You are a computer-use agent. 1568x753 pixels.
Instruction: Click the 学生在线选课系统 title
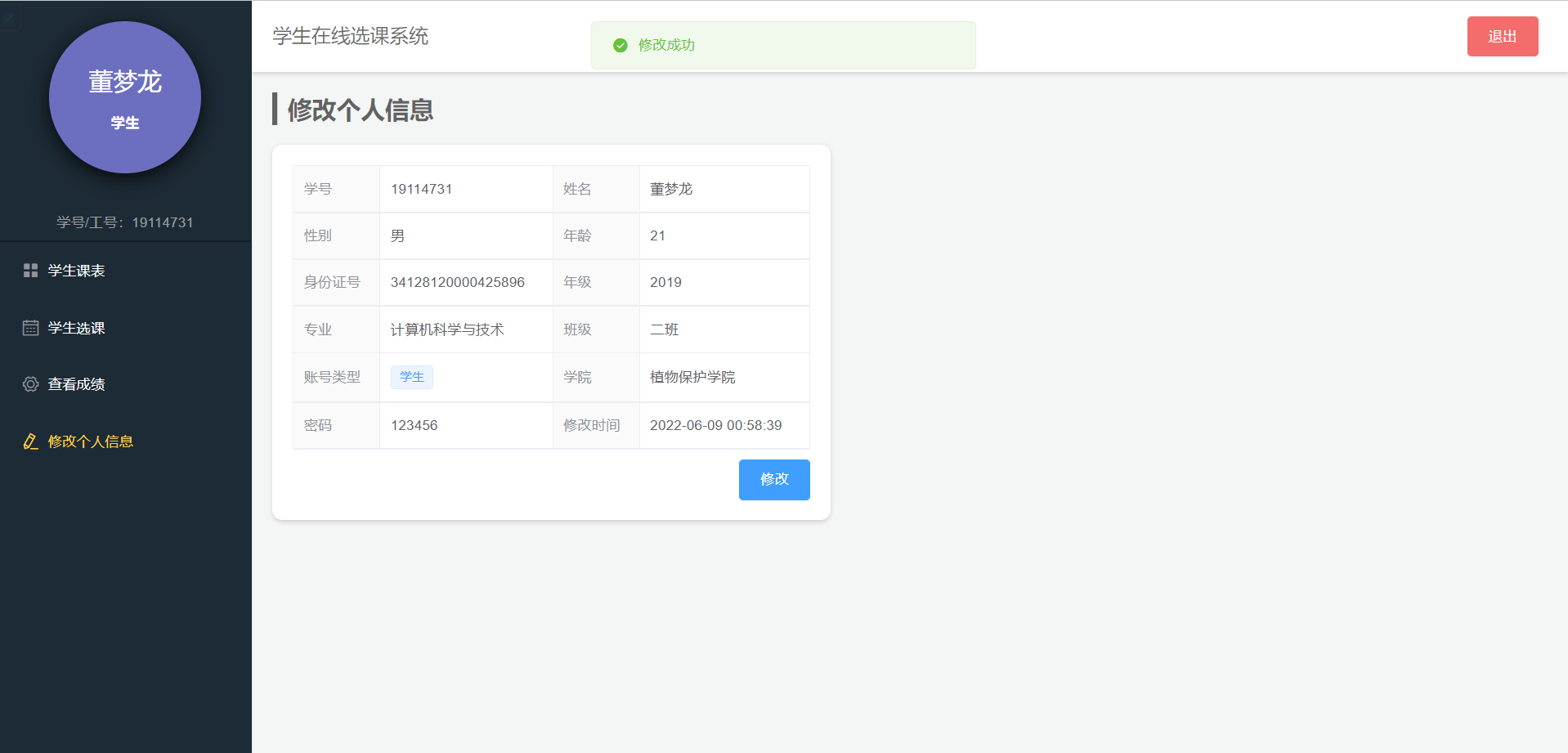coord(351,36)
